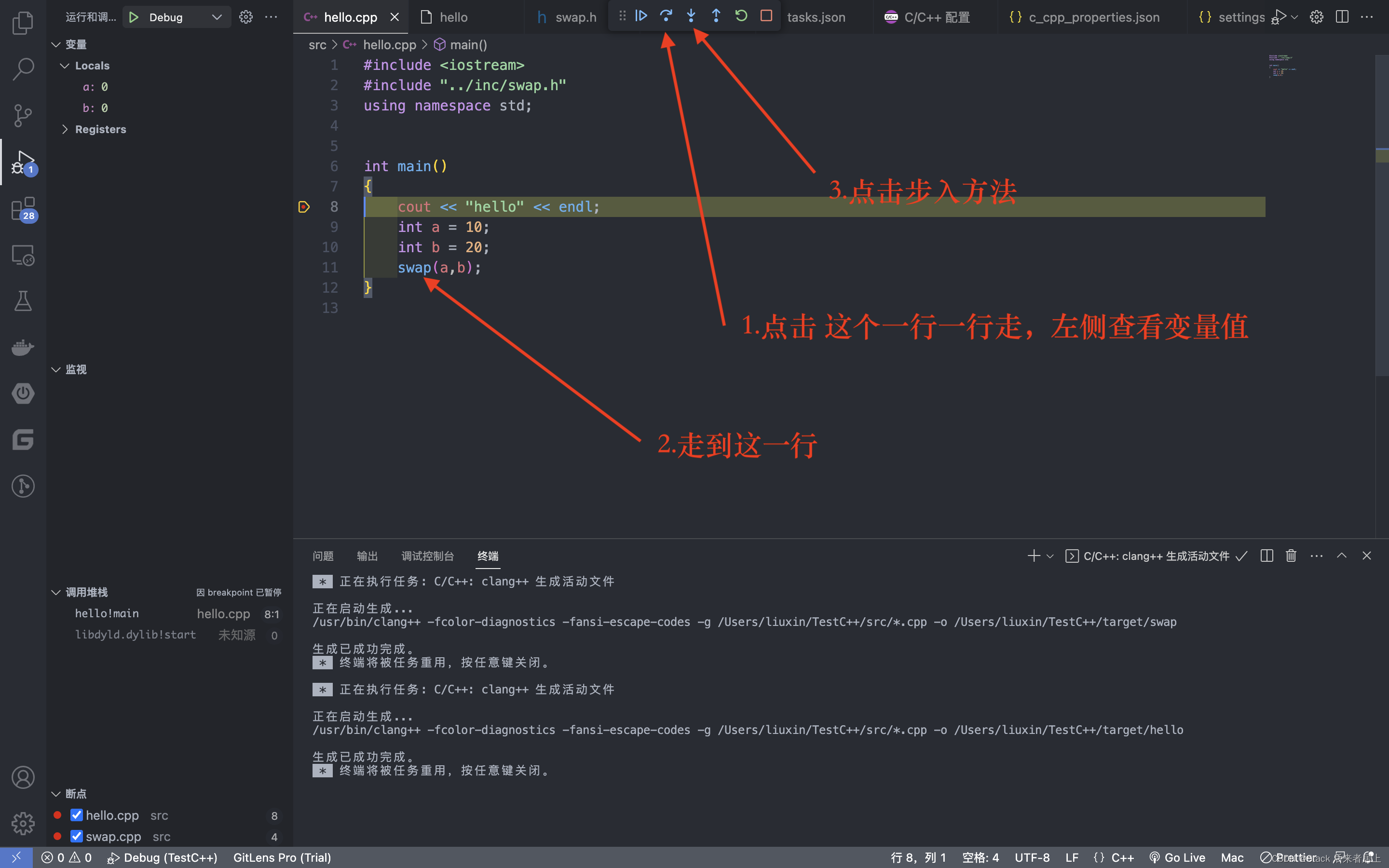Toggle breakpoint glyph at line 8
Viewport: 1389px width, 868px height.
pyautogui.click(x=304, y=207)
